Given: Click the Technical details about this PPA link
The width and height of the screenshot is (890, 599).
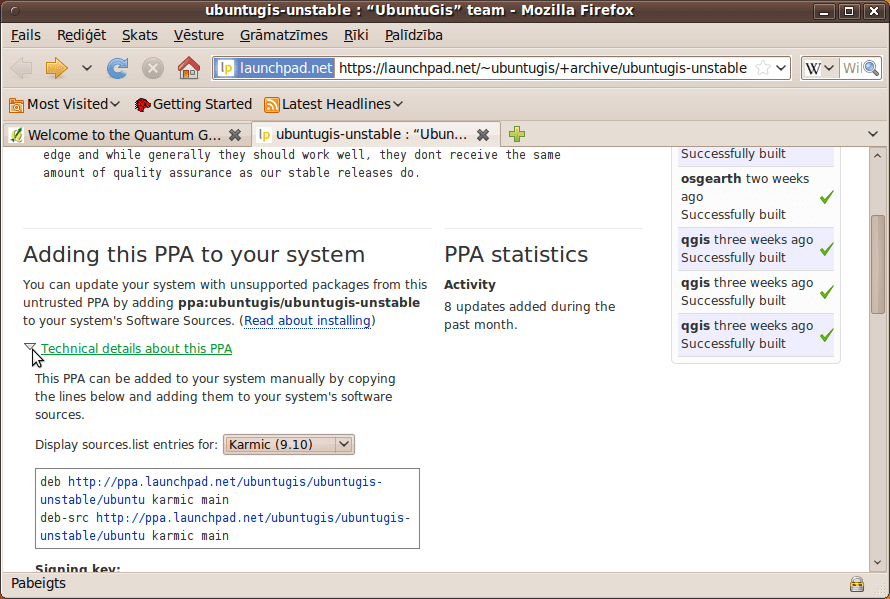Looking at the screenshot, I should coord(136,349).
